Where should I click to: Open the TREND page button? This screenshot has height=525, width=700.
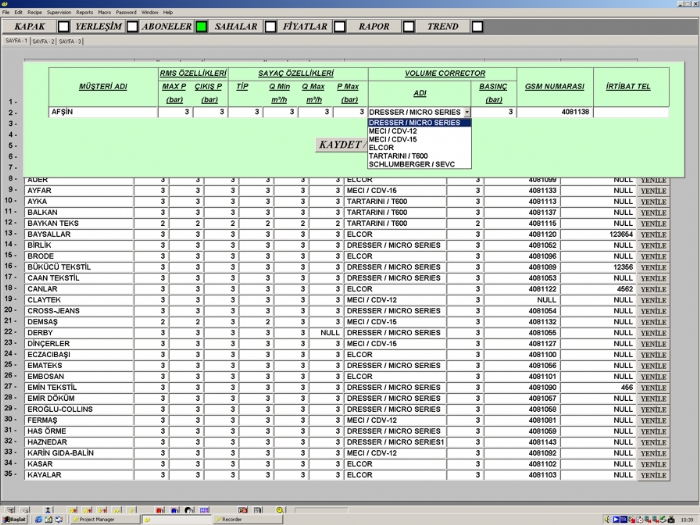coord(443,27)
